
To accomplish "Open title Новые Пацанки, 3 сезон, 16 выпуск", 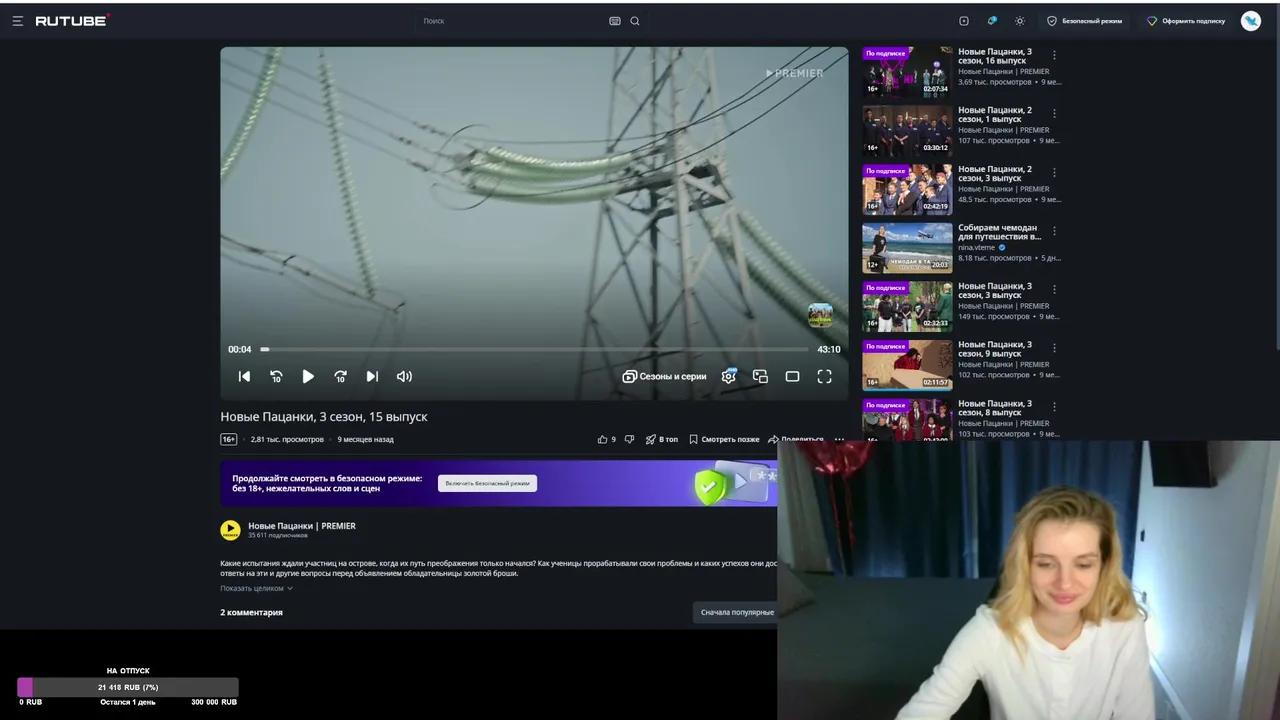I will 995,56.
